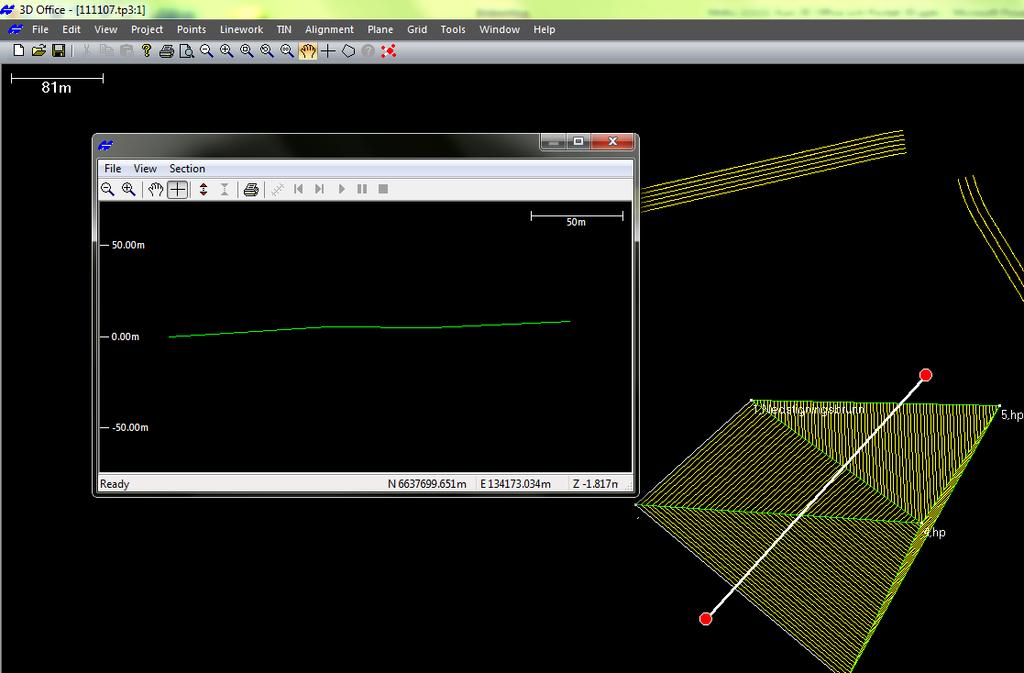Click the lower red section line endpoint
1024x673 pixels.
tap(705, 619)
